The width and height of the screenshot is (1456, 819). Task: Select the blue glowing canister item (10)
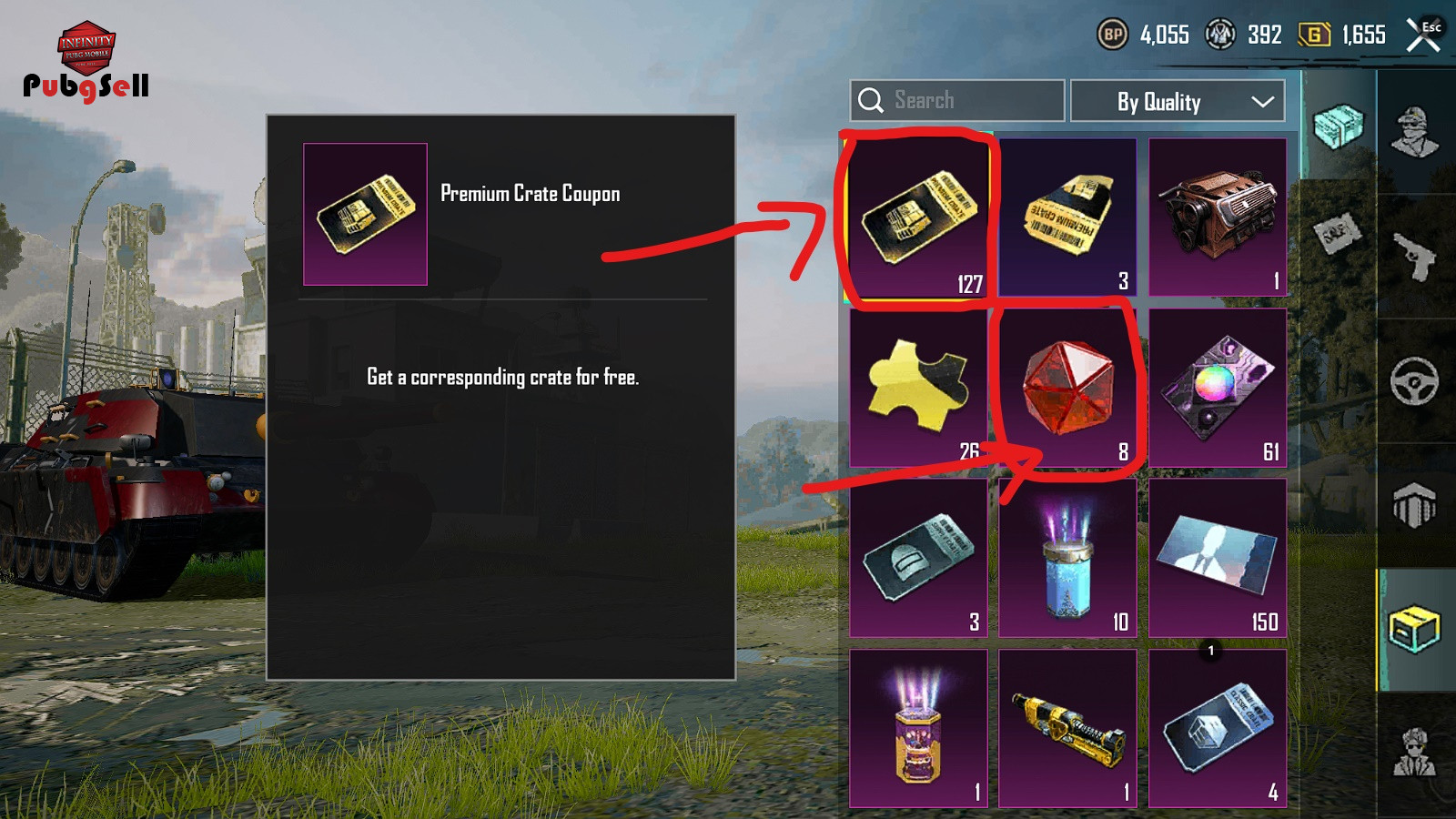tap(1067, 558)
